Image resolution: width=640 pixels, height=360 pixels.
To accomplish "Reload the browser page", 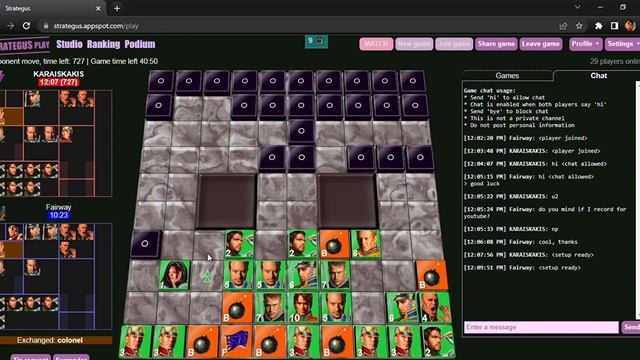I will click(27, 26).
